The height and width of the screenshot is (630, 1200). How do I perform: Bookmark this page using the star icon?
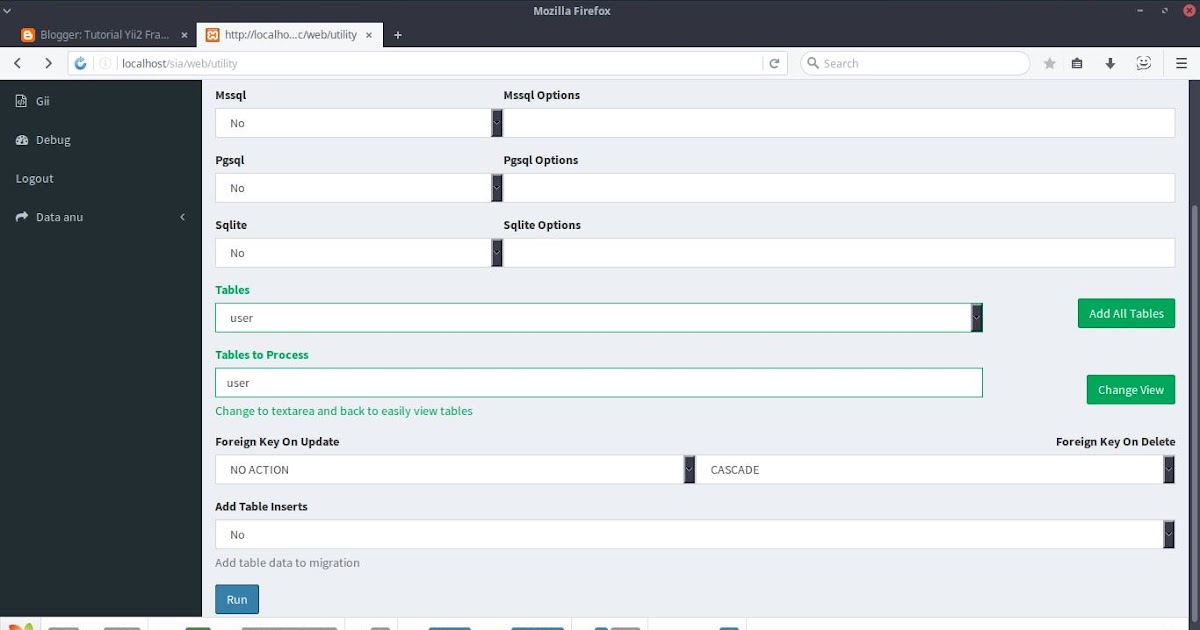tap(1049, 62)
